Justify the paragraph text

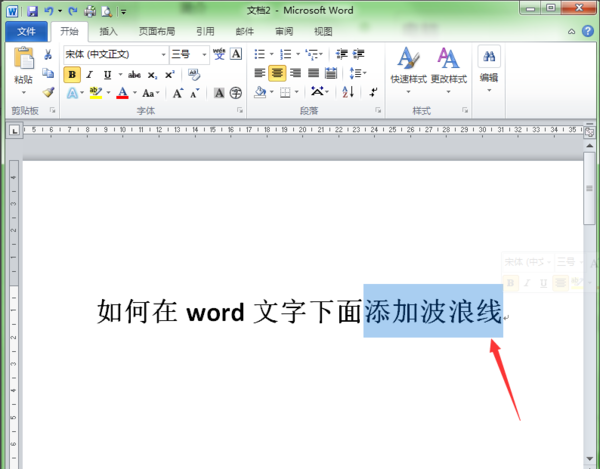[x=313, y=73]
